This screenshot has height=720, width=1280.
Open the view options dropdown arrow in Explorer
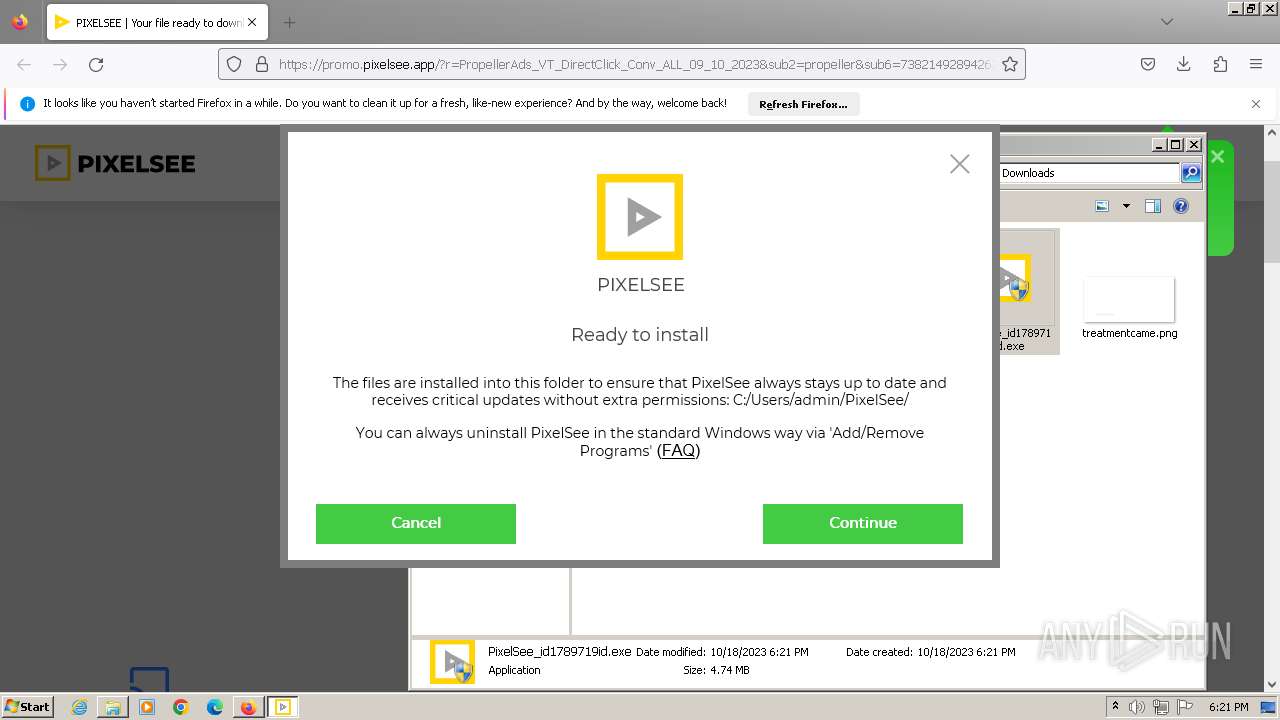pyautogui.click(x=1126, y=206)
